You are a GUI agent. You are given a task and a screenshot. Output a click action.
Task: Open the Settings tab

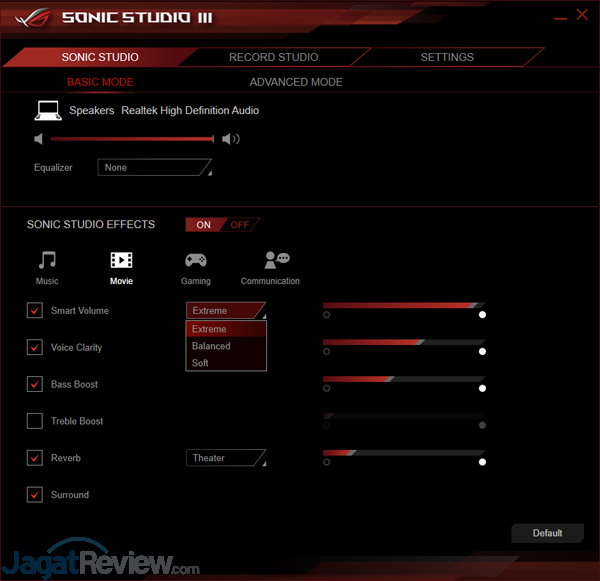[x=447, y=57]
